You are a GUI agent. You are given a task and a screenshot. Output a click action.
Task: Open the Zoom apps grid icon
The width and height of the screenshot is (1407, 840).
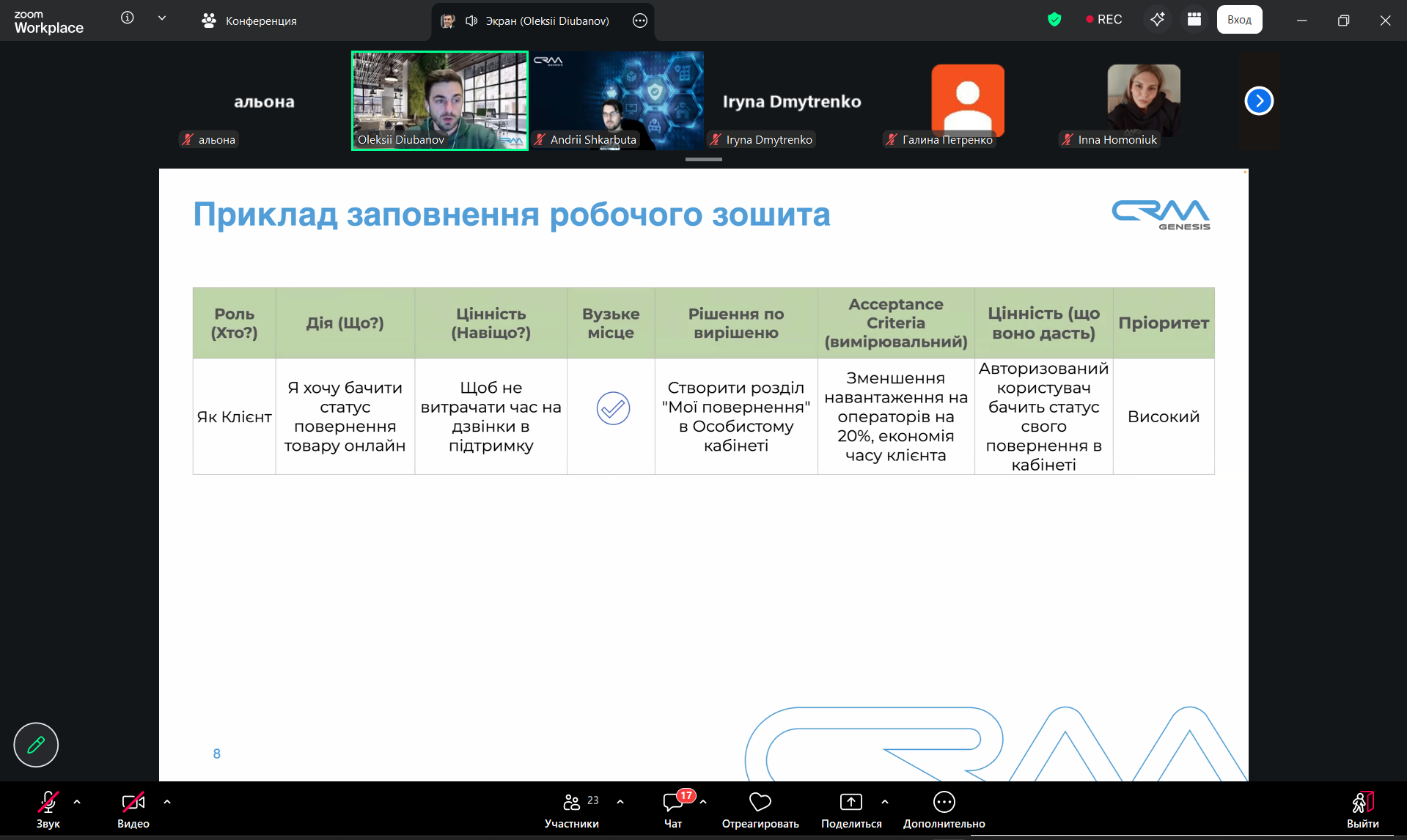[x=1194, y=20]
